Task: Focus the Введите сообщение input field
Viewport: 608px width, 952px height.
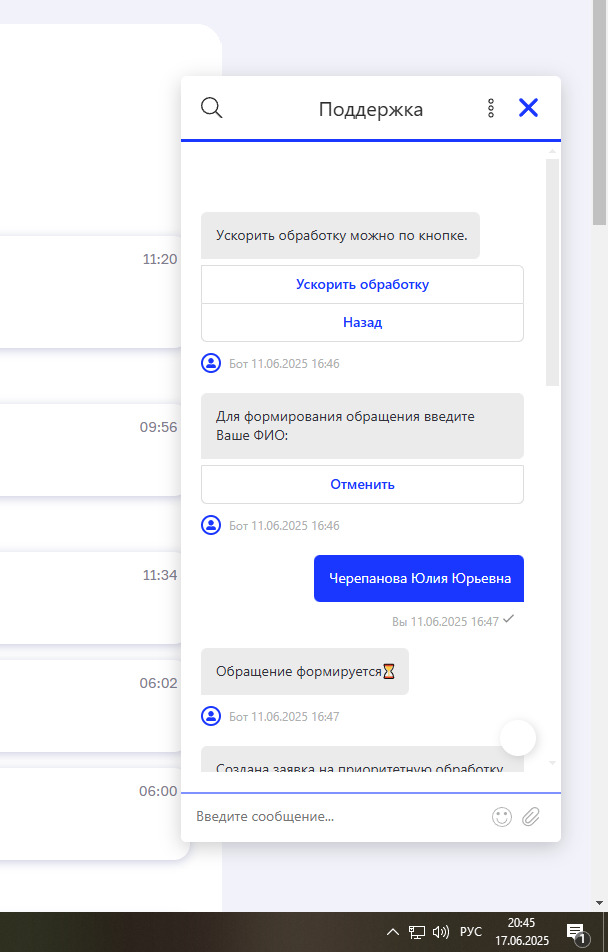Action: 335,817
